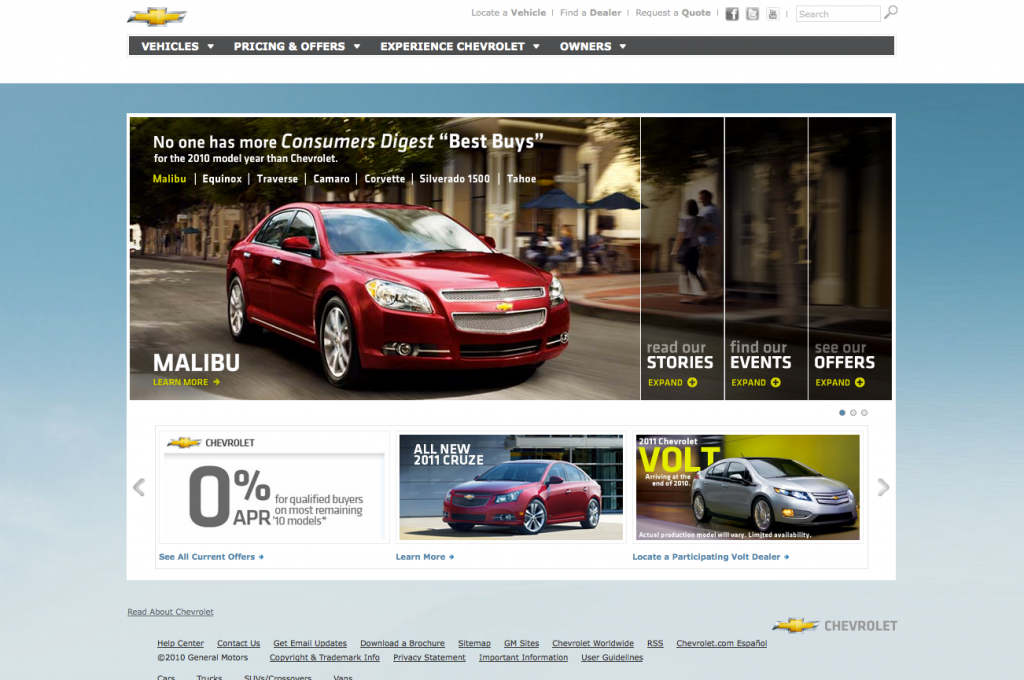Open the Pricing & Offers dropdown menu
The width and height of the screenshot is (1024, 680).
pos(297,46)
